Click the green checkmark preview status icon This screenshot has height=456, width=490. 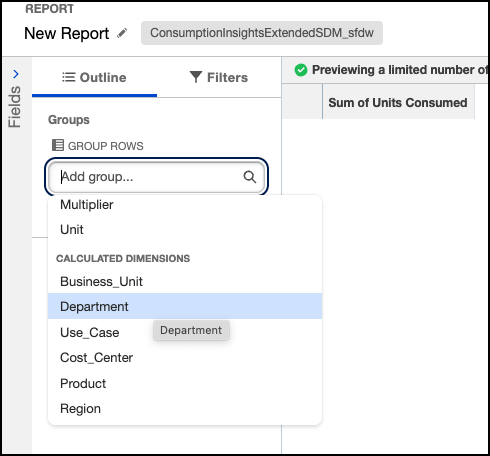pos(301,70)
